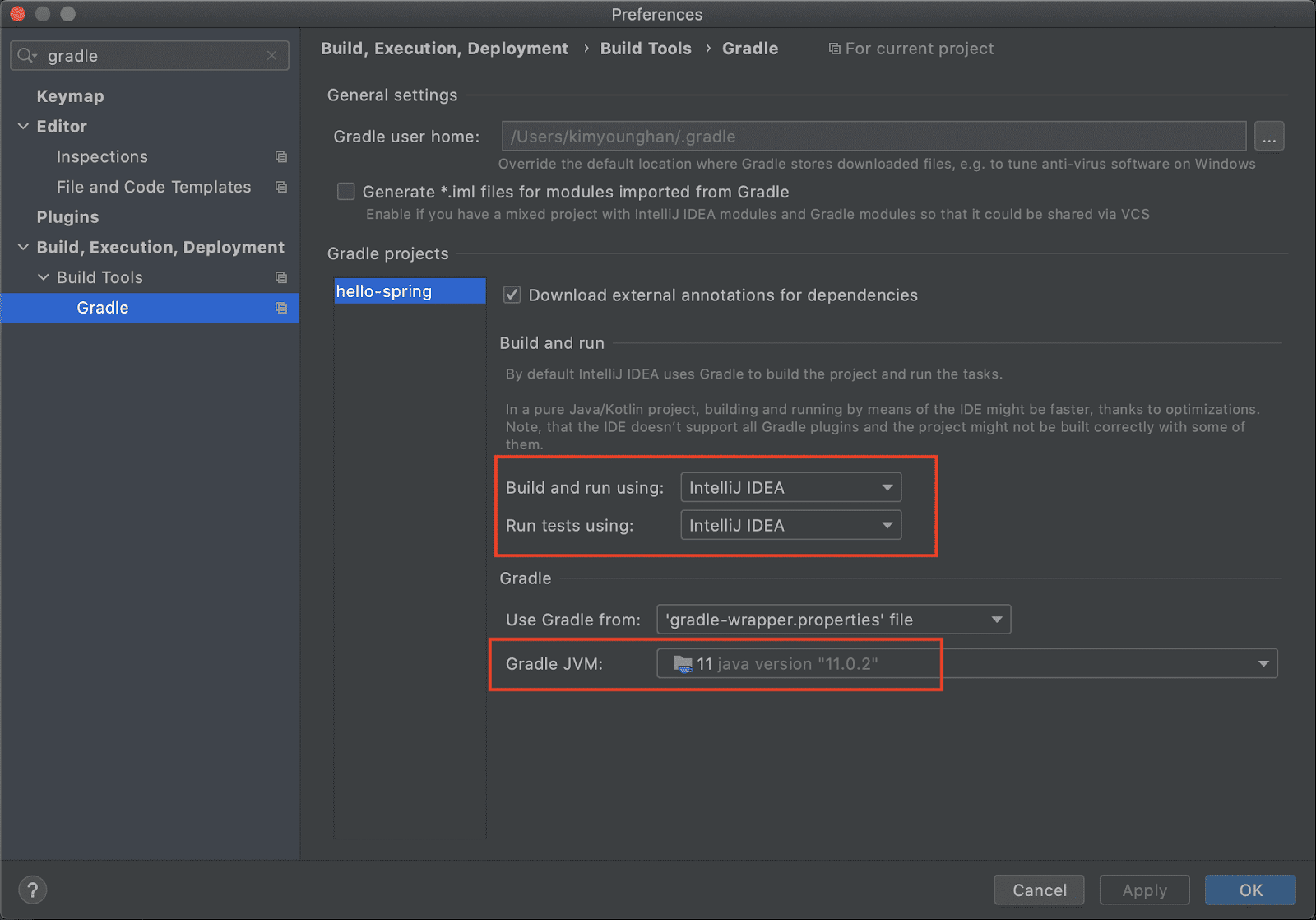Open the Build and run using dropdown
Image resolution: width=1316 pixels, height=920 pixels.
[x=791, y=487]
